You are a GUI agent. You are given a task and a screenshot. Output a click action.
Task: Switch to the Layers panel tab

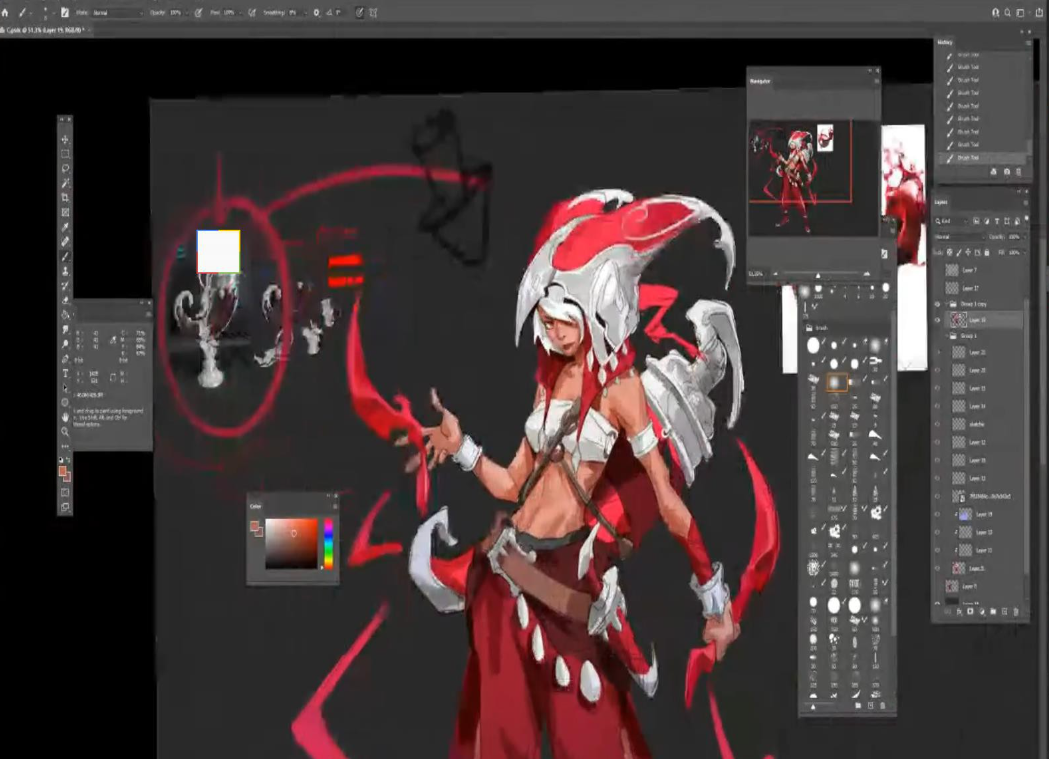[941, 202]
